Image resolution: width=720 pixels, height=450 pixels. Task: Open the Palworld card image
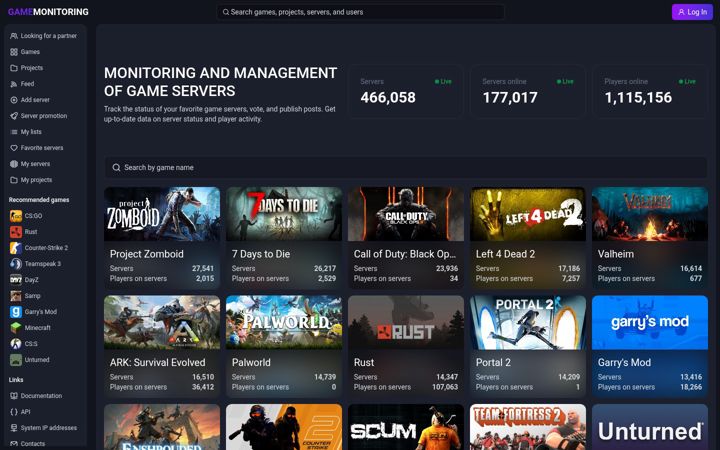click(284, 322)
